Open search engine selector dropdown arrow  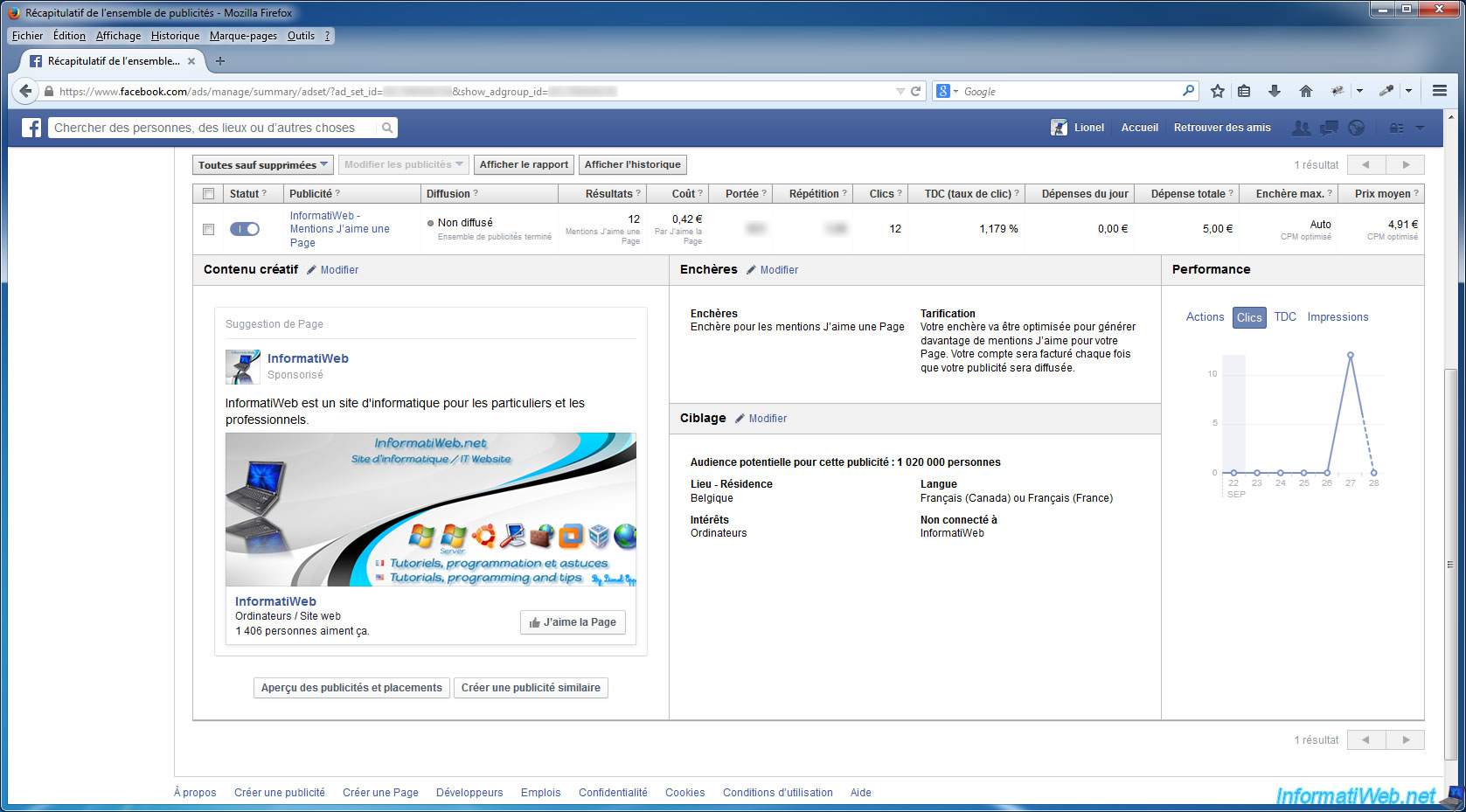click(x=955, y=91)
